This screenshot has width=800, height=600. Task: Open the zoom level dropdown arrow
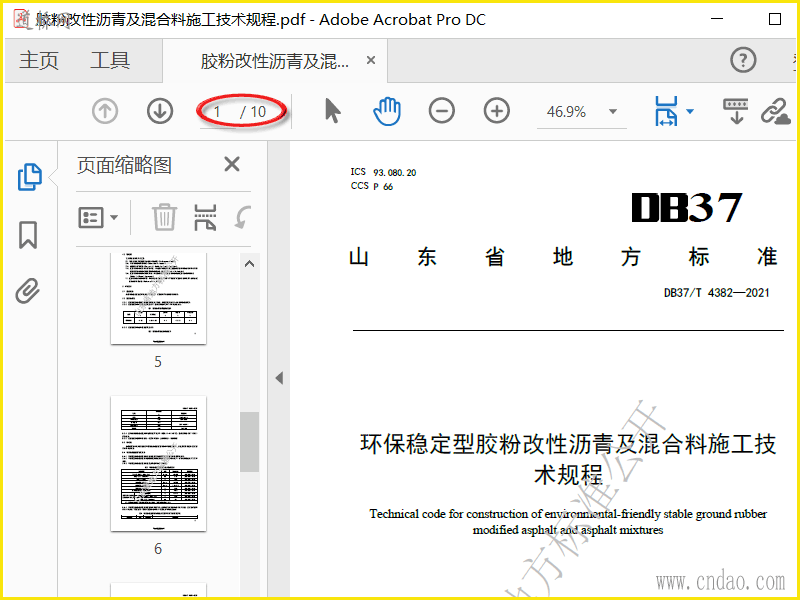coord(613,111)
